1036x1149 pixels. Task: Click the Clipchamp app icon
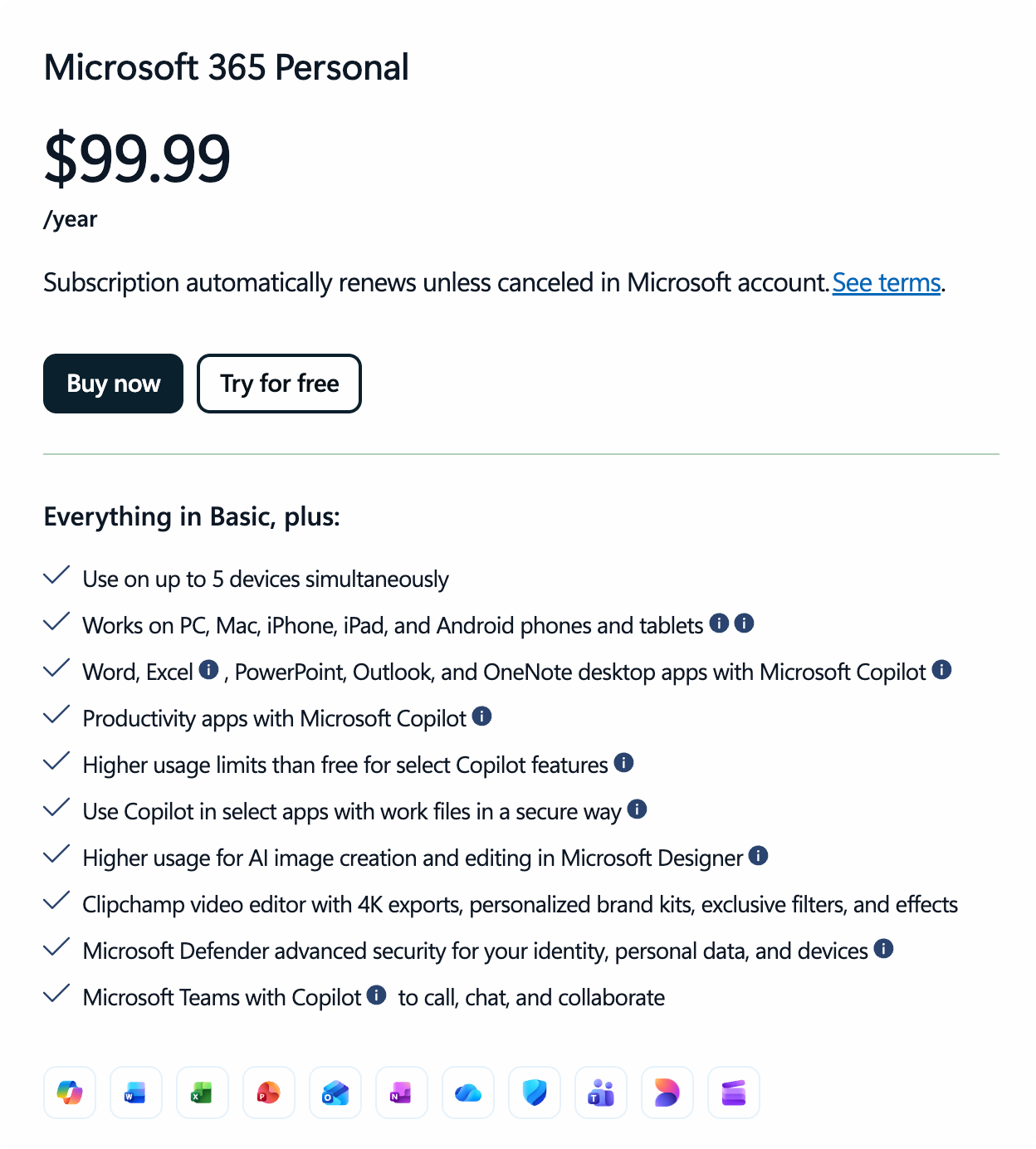[x=734, y=1093]
